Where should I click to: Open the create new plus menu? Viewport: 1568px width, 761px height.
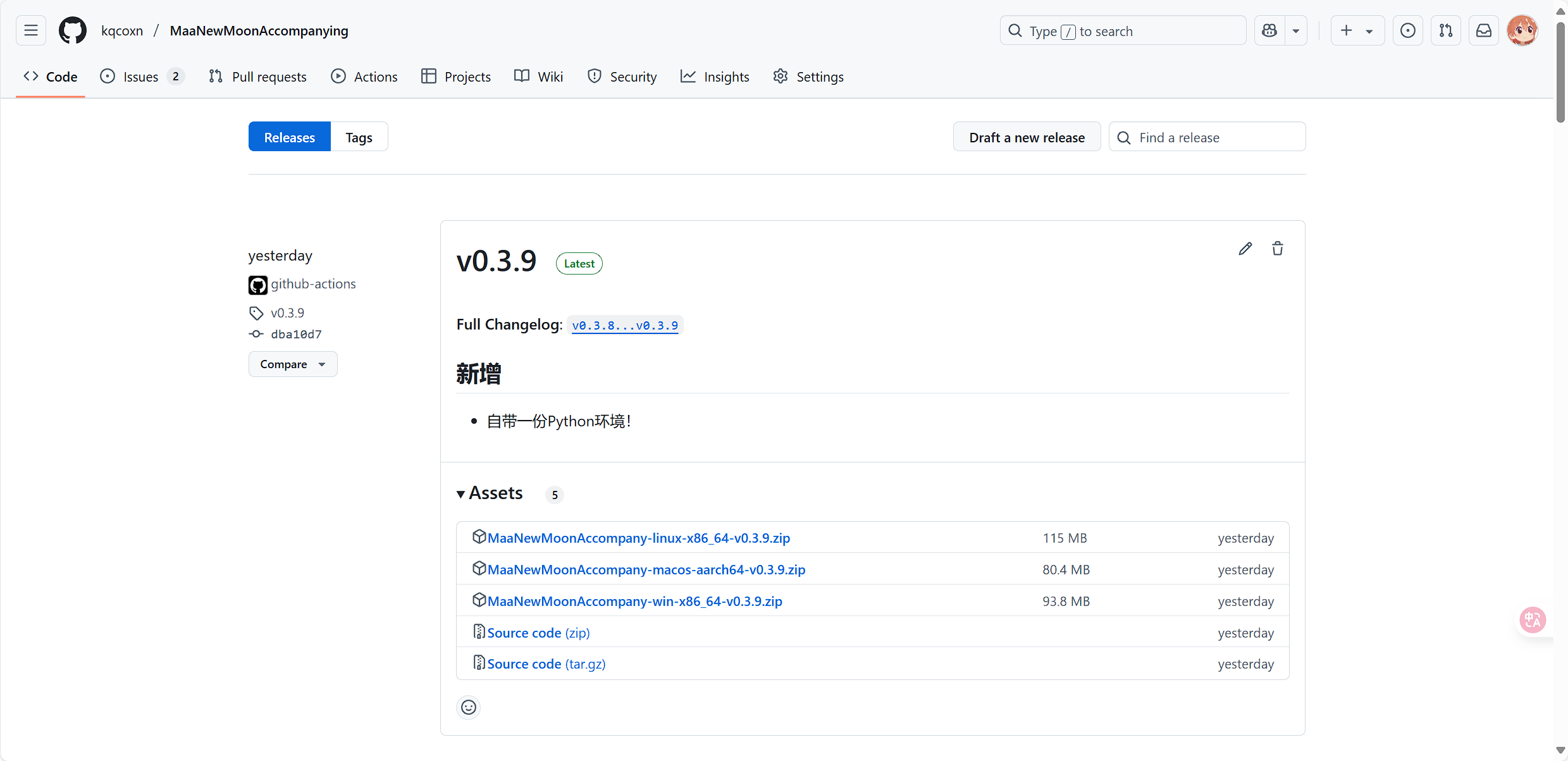pos(1357,30)
